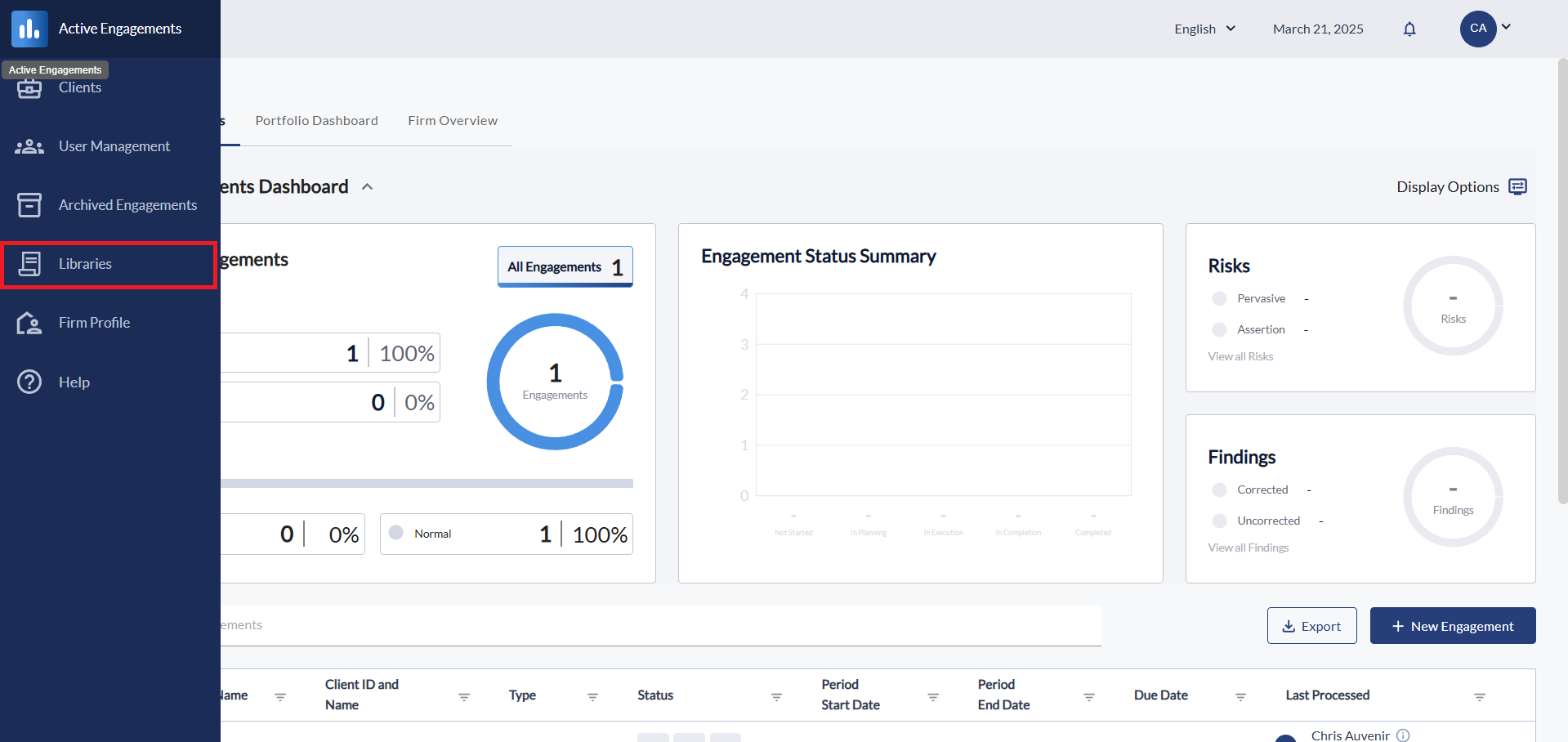This screenshot has height=742, width=1568.
Task: Open the English language dropdown
Action: [1204, 29]
